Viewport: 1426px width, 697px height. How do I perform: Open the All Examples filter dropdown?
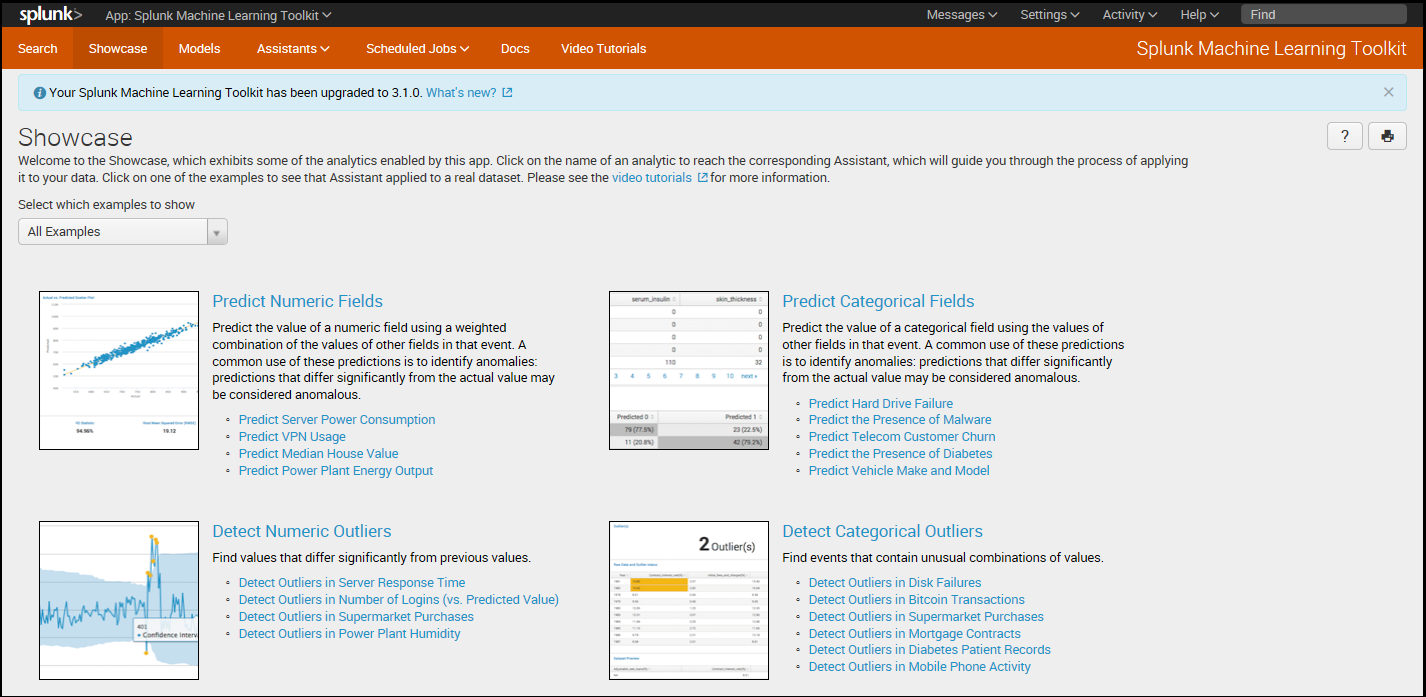pos(123,232)
